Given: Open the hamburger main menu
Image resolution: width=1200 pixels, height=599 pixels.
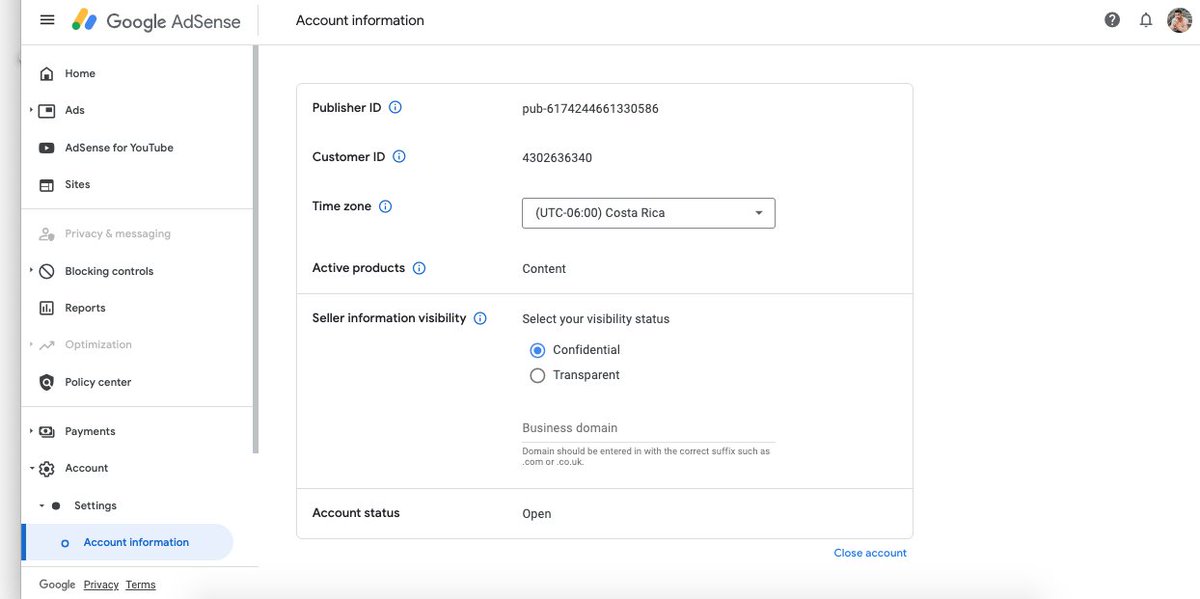Looking at the screenshot, I should tap(47, 20).
